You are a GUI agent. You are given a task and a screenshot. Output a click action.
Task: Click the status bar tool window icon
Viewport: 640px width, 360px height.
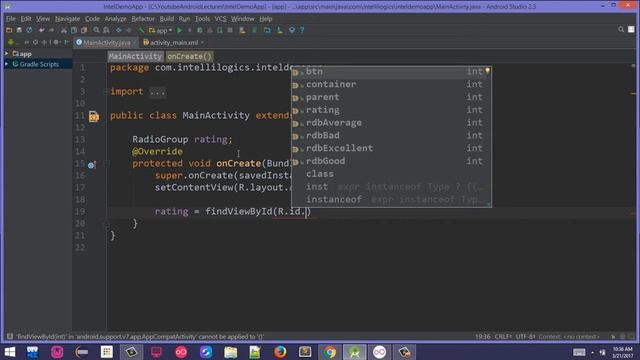coord(9,337)
